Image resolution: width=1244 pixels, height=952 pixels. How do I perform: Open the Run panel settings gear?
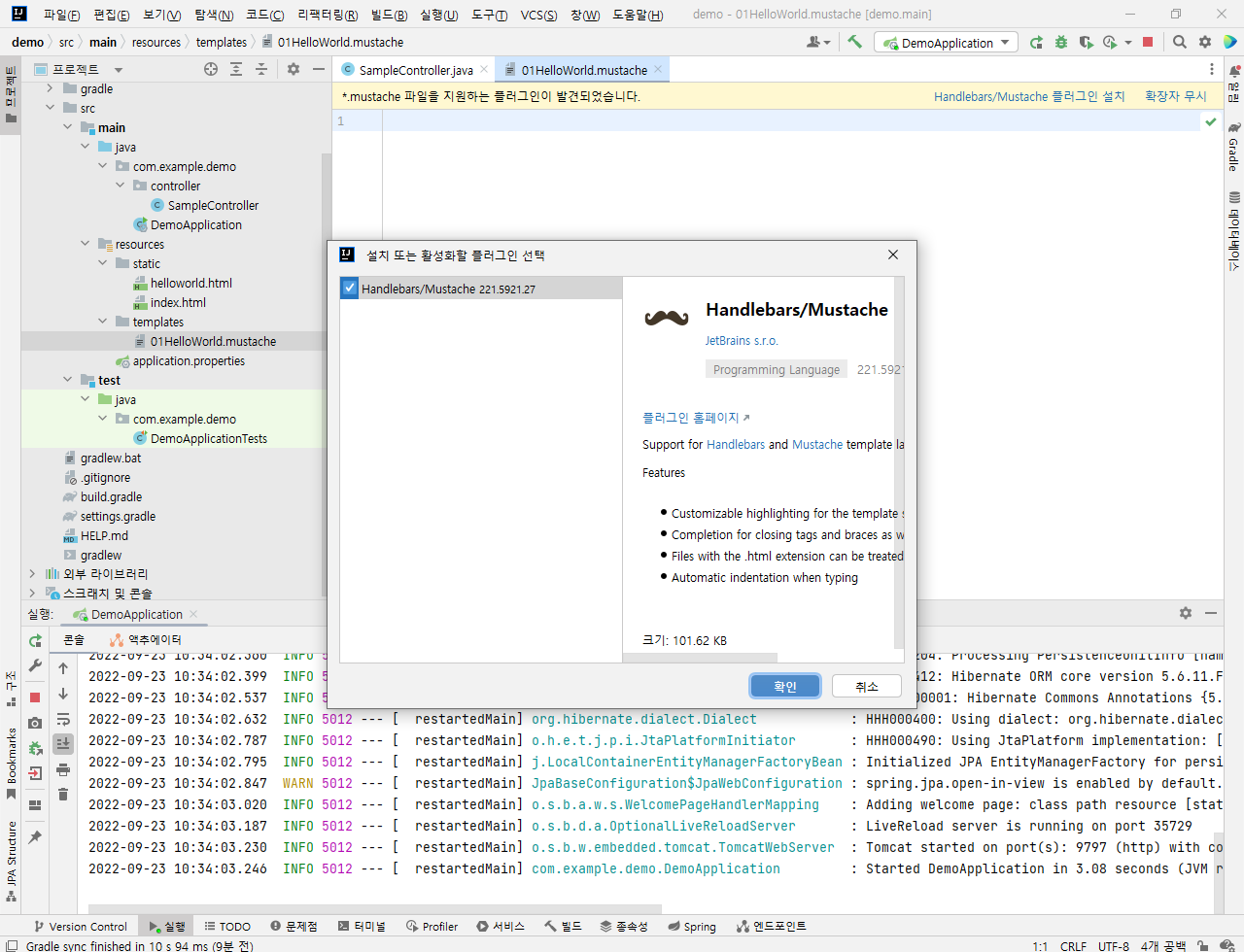coord(1186,613)
